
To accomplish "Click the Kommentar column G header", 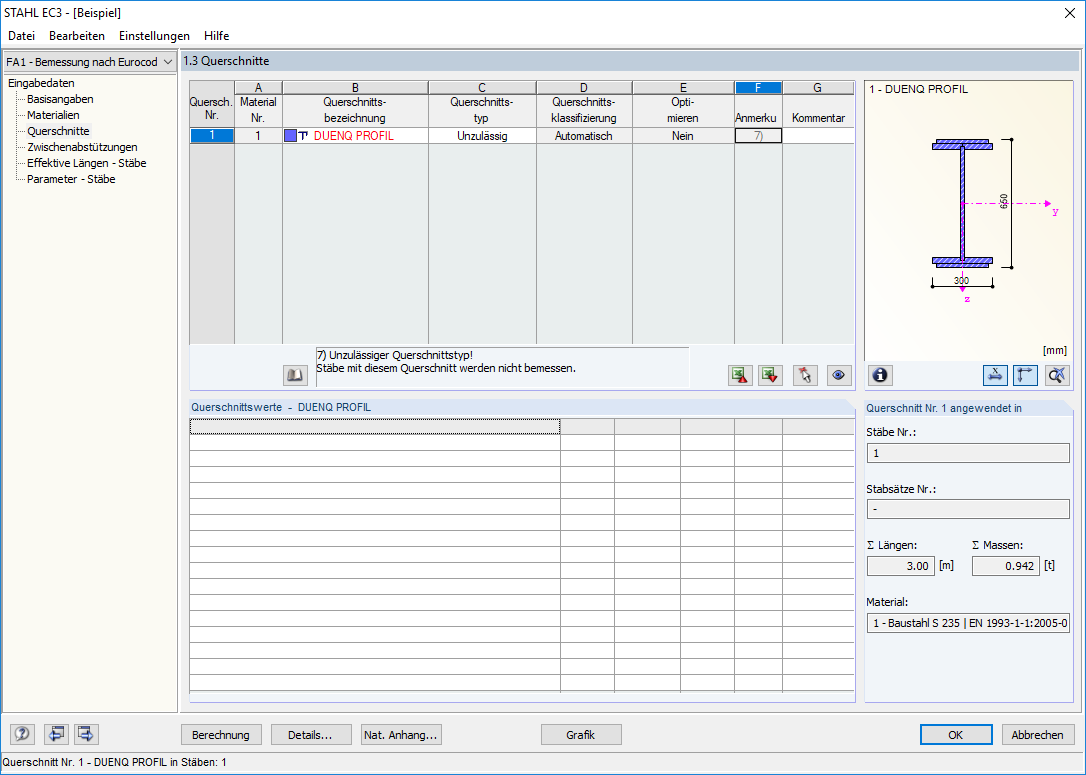I will tap(818, 88).
